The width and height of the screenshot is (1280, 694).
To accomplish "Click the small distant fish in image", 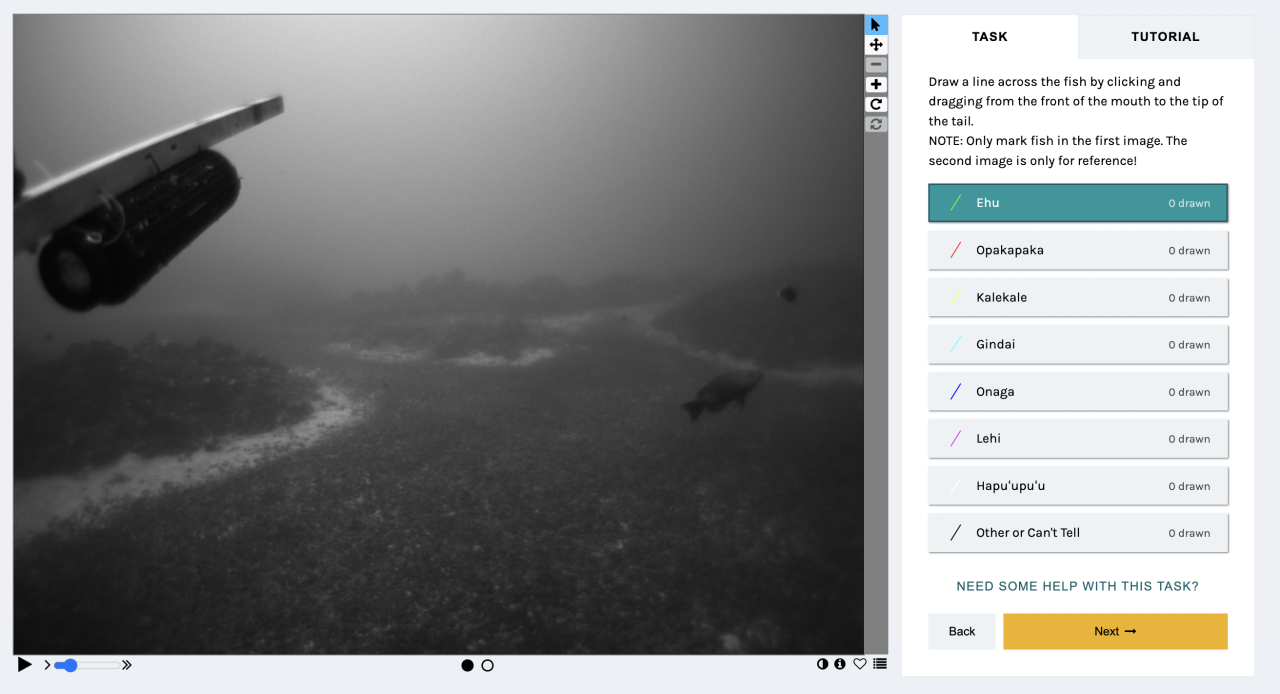I will [788, 294].
